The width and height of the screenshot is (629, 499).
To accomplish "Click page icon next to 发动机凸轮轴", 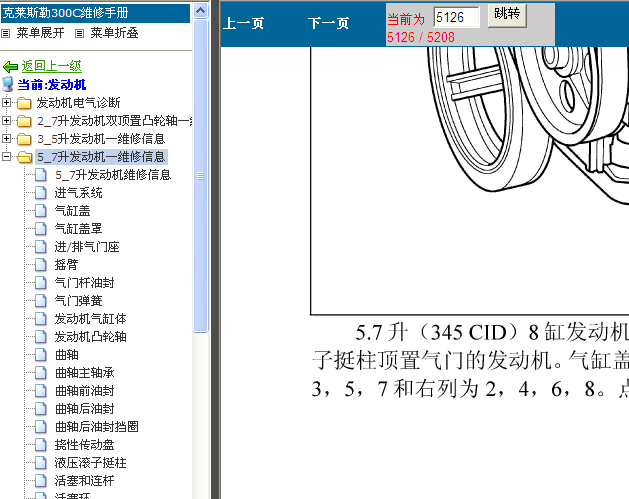I will click(x=41, y=337).
